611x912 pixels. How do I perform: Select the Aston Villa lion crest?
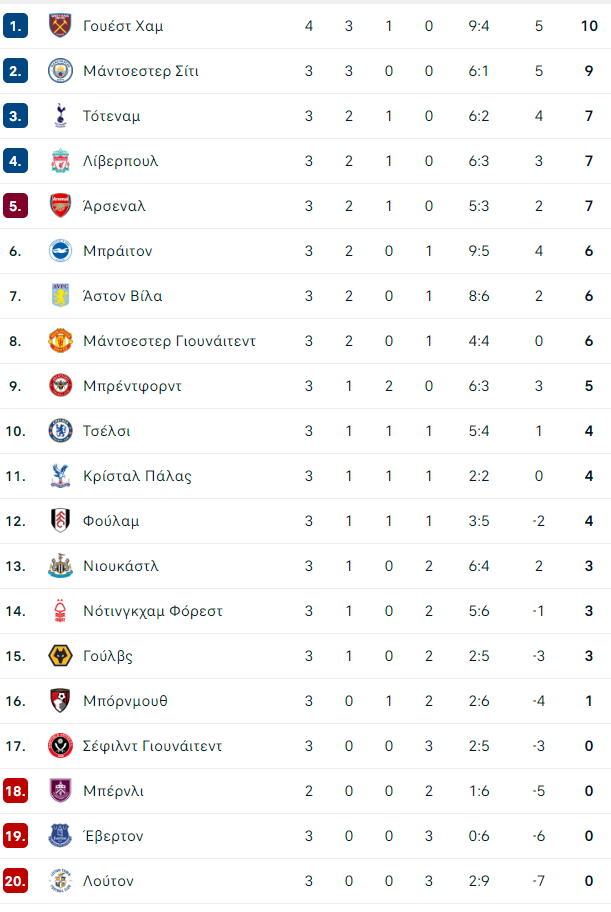60,296
